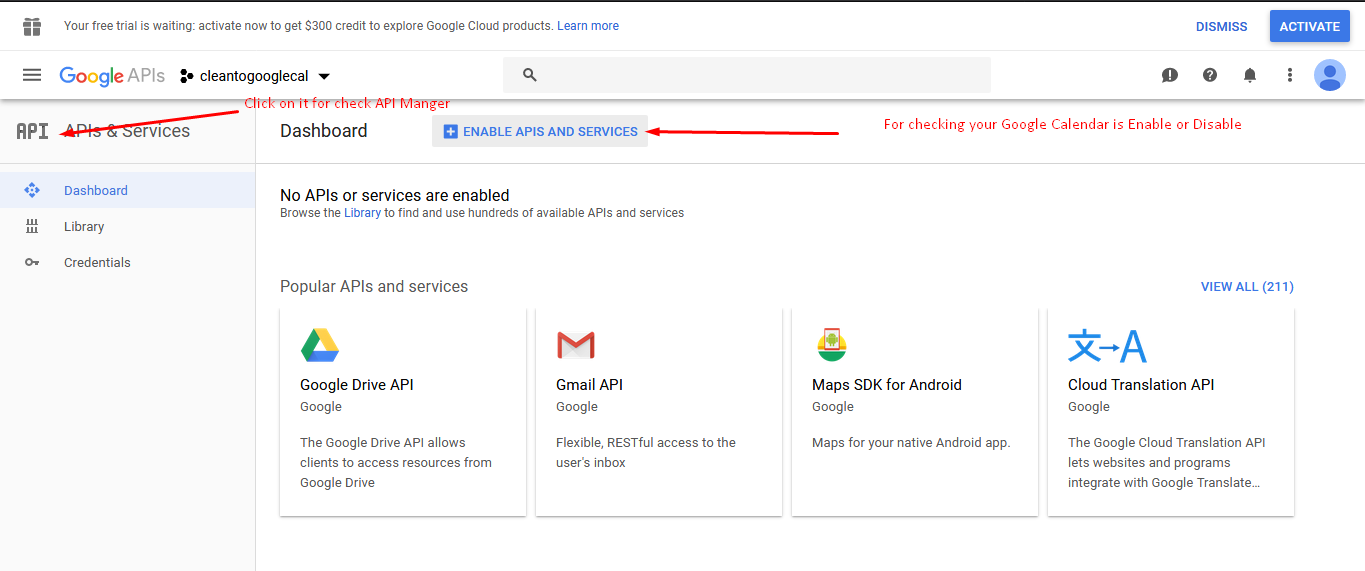
Task: Click the APIs & Services heading
Action: [x=127, y=131]
